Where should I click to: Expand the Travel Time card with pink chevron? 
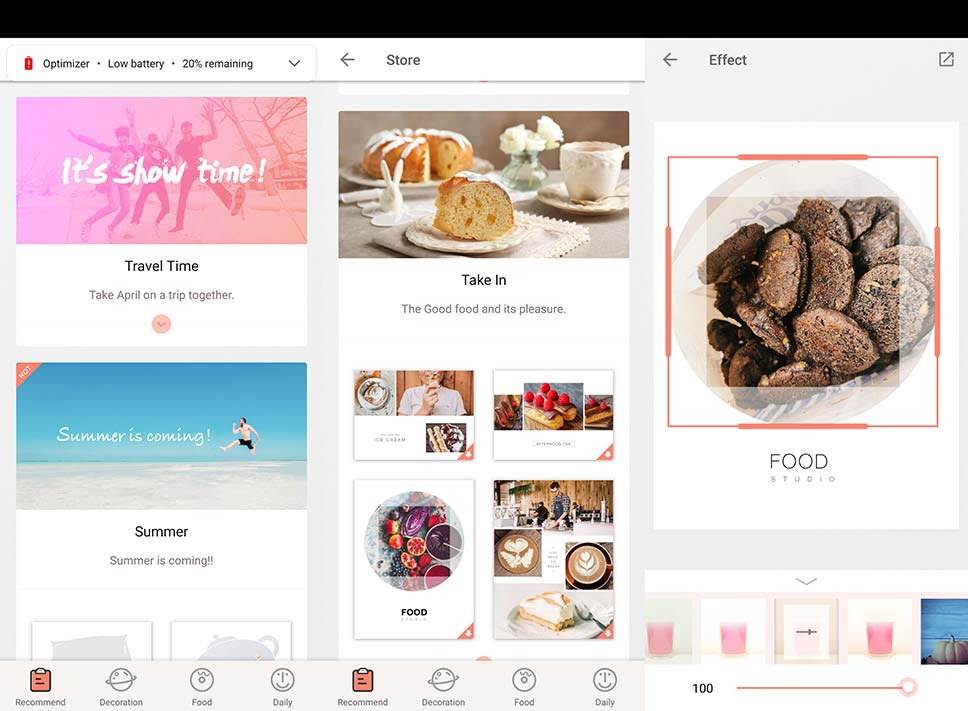click(161, 323)
